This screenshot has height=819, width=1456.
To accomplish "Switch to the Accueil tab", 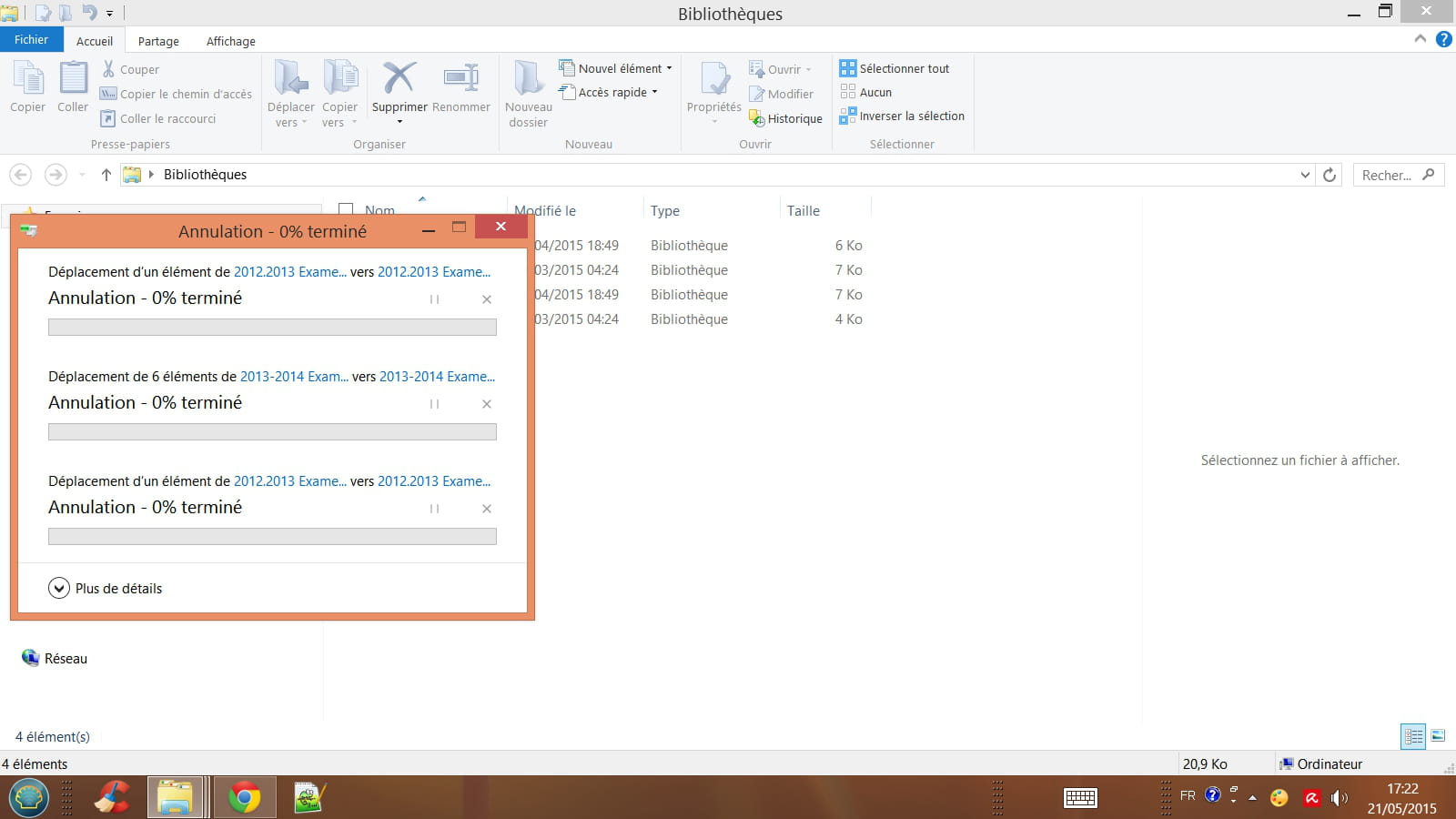I will tap(95, 41).
